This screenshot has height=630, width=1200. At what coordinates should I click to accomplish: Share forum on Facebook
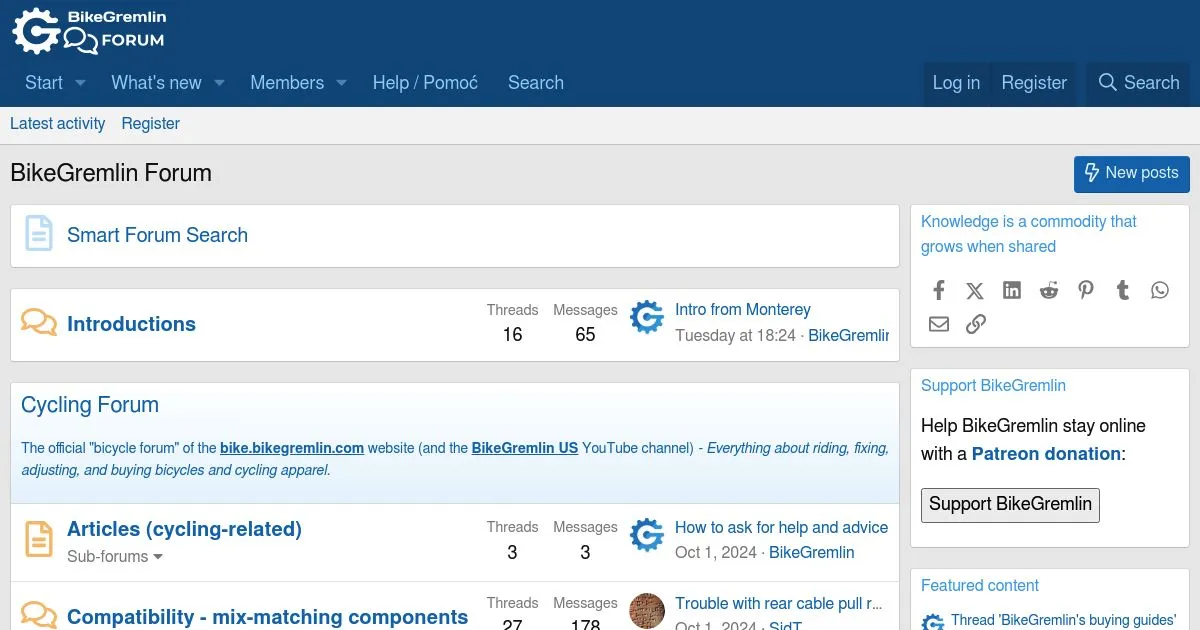click(939, 290)
